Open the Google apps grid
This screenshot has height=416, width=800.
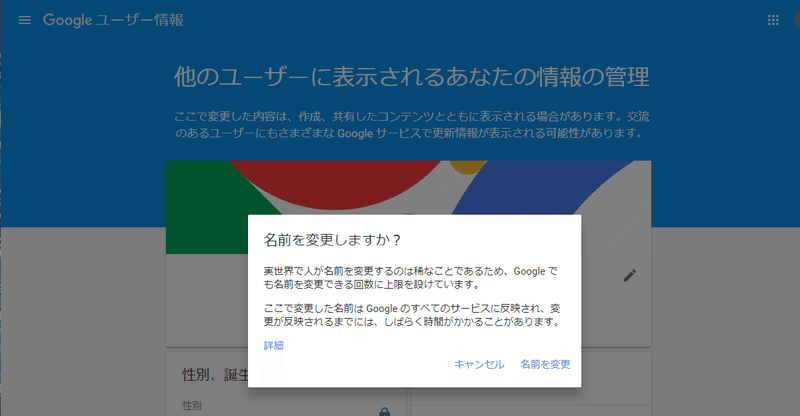coord(773,20)
